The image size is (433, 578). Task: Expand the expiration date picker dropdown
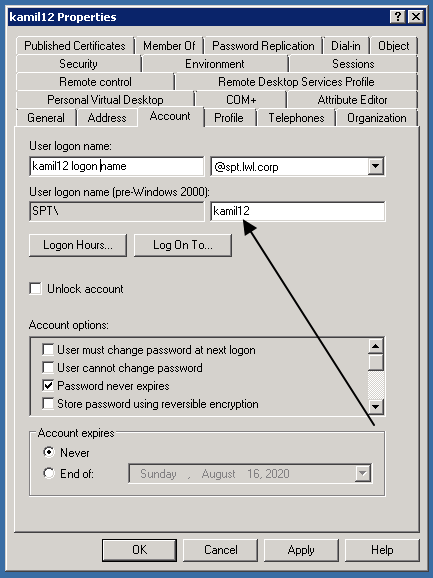point(363,473)
